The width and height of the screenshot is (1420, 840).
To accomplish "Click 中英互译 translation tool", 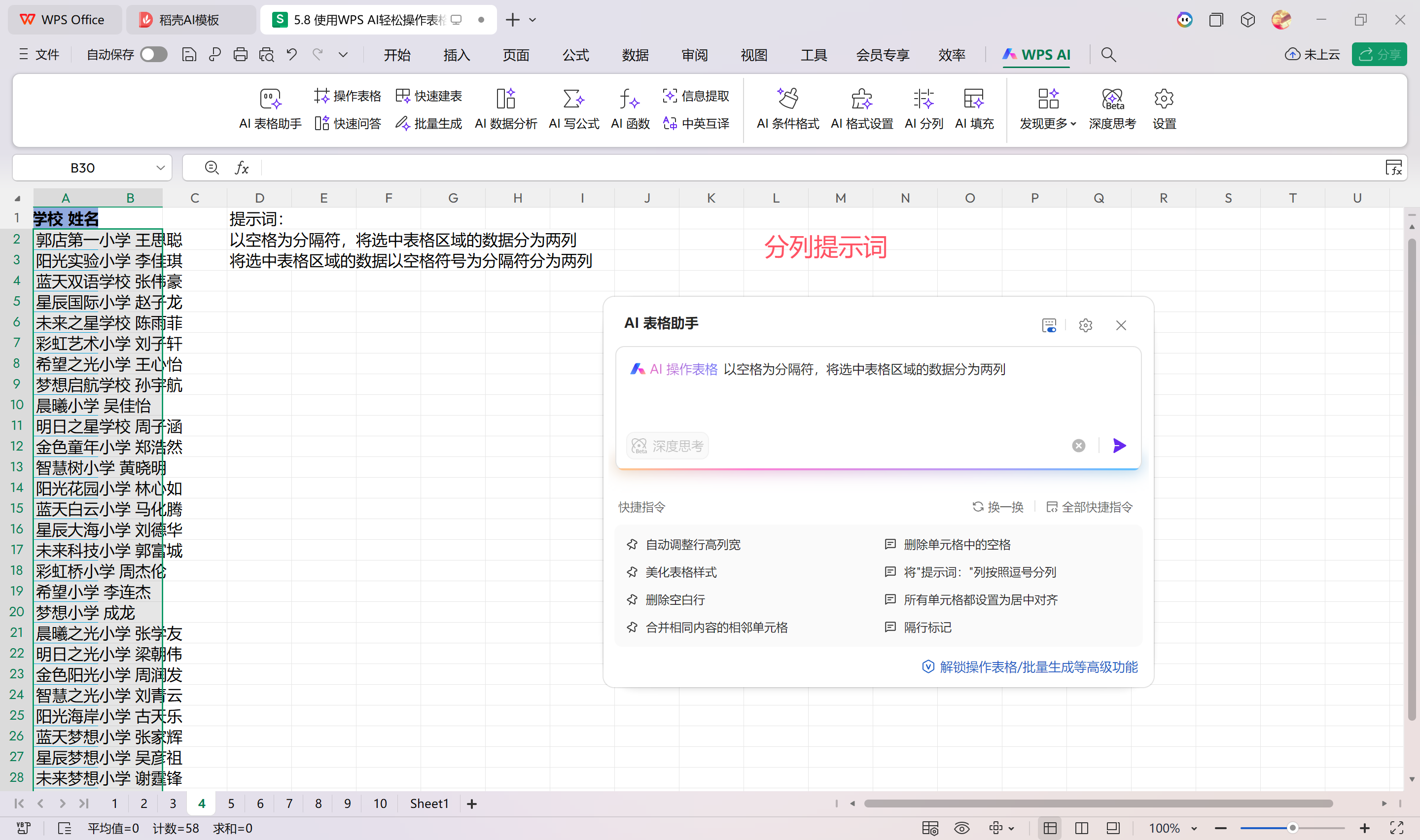I will coord(696,123).
